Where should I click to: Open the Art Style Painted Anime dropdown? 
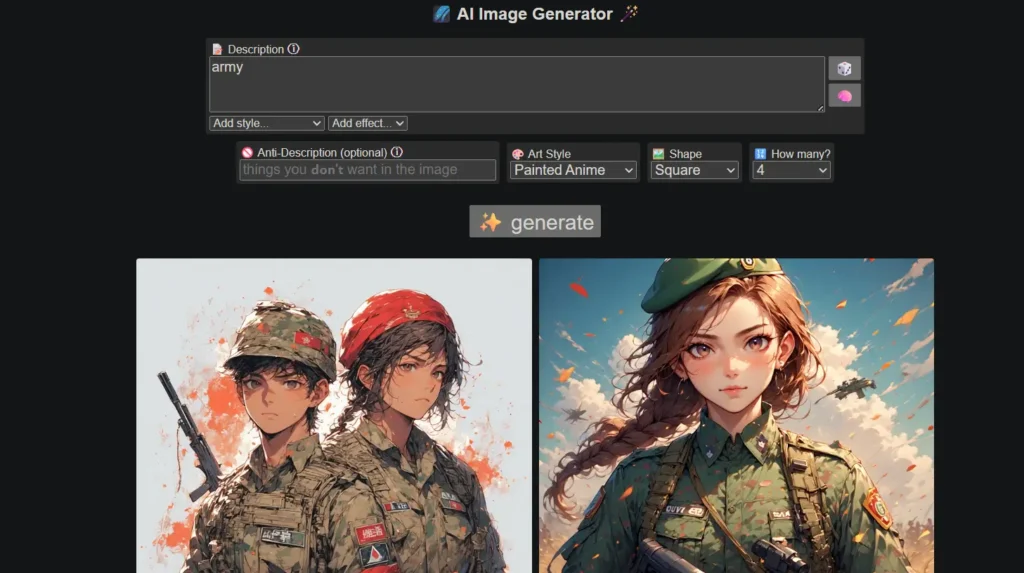pyautogui.click(x=573, y=170)
